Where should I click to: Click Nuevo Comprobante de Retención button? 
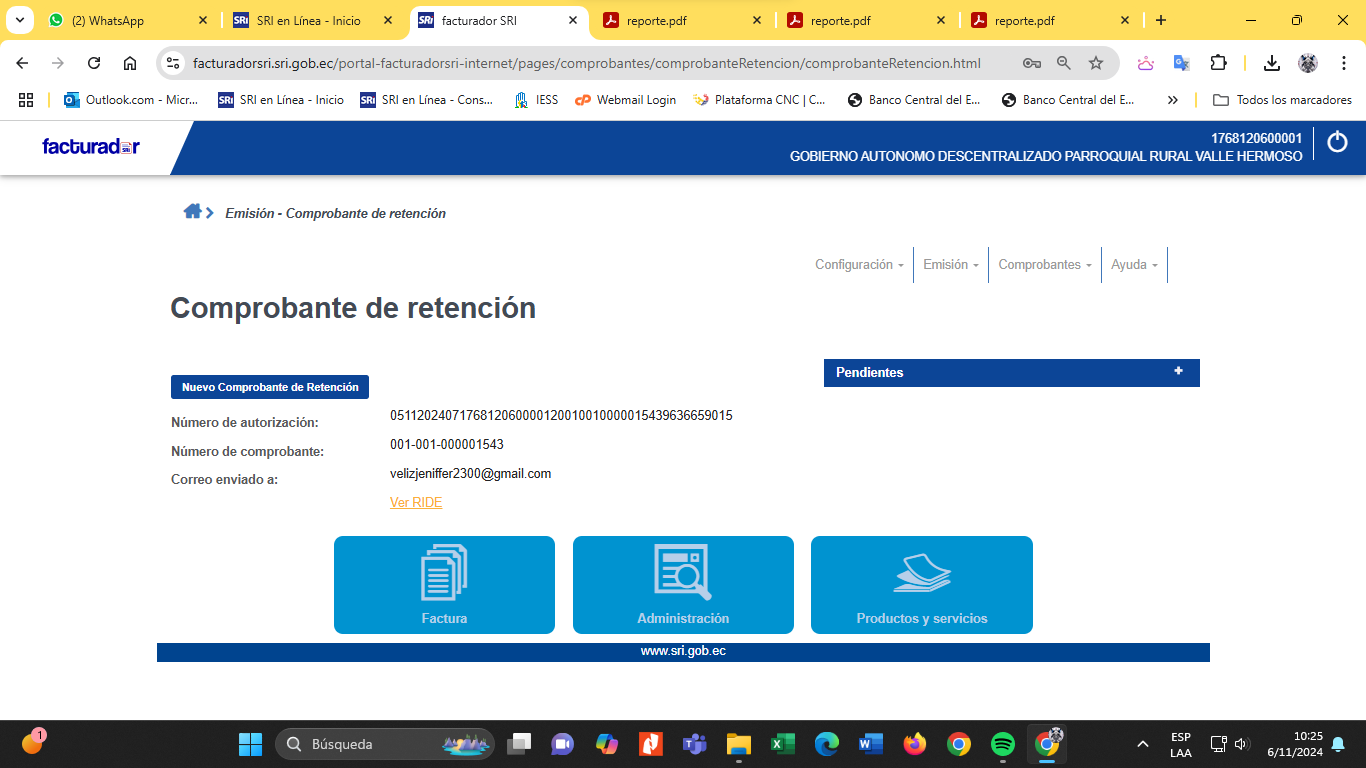(270, 387)
